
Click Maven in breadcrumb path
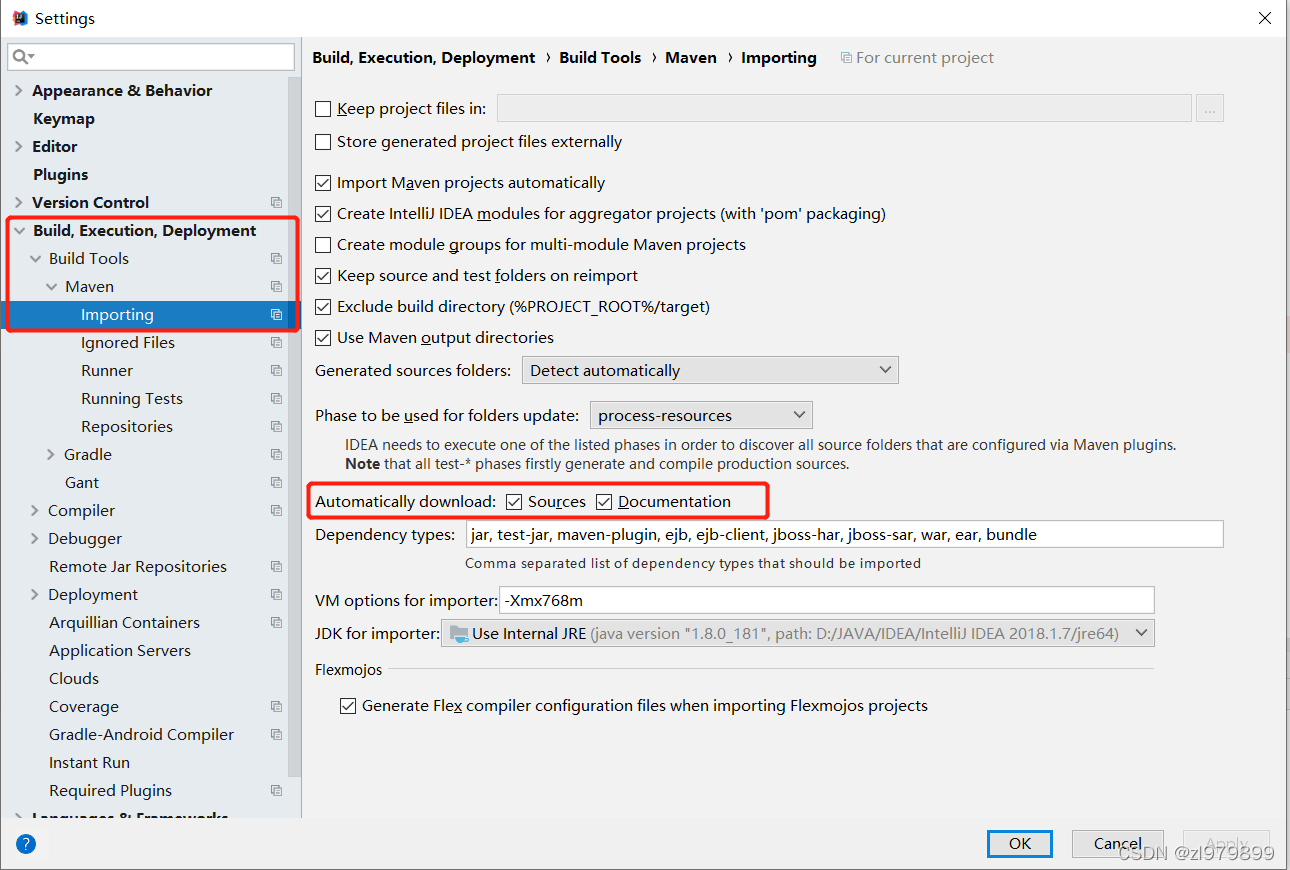[691, 58]
